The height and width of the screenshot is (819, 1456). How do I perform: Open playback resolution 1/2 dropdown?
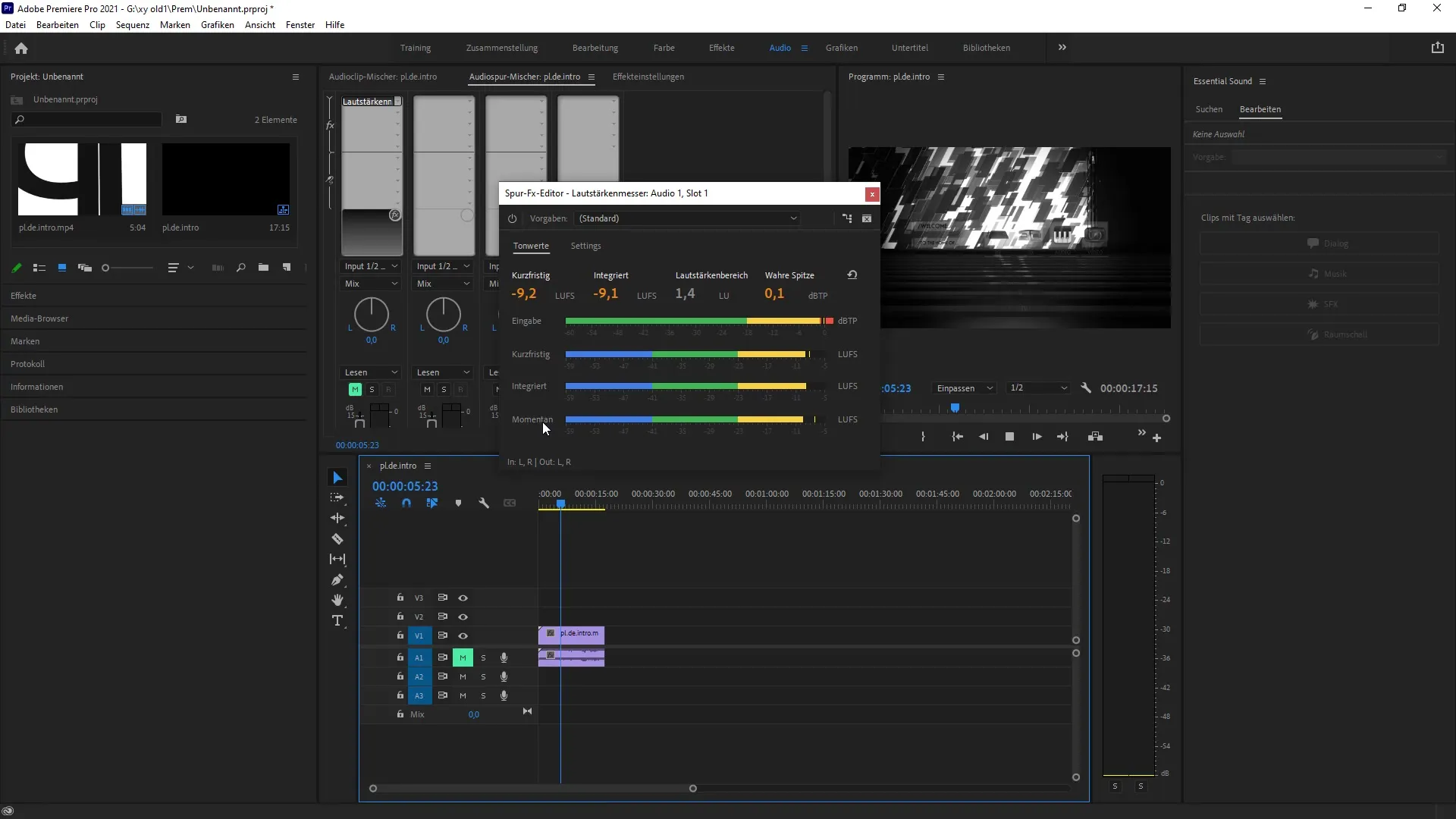(1038, 388)
